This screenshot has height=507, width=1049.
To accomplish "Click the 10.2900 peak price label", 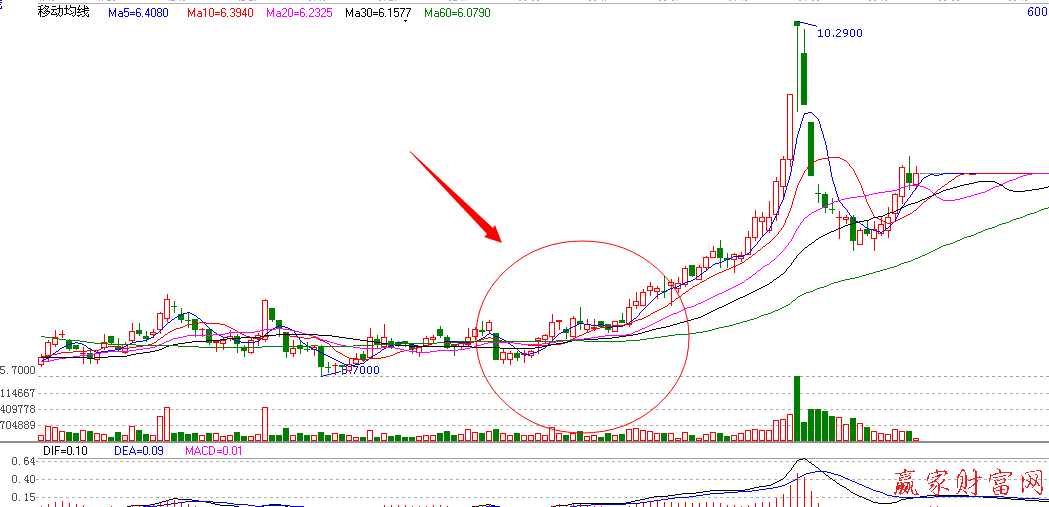I will click(839, 33).
